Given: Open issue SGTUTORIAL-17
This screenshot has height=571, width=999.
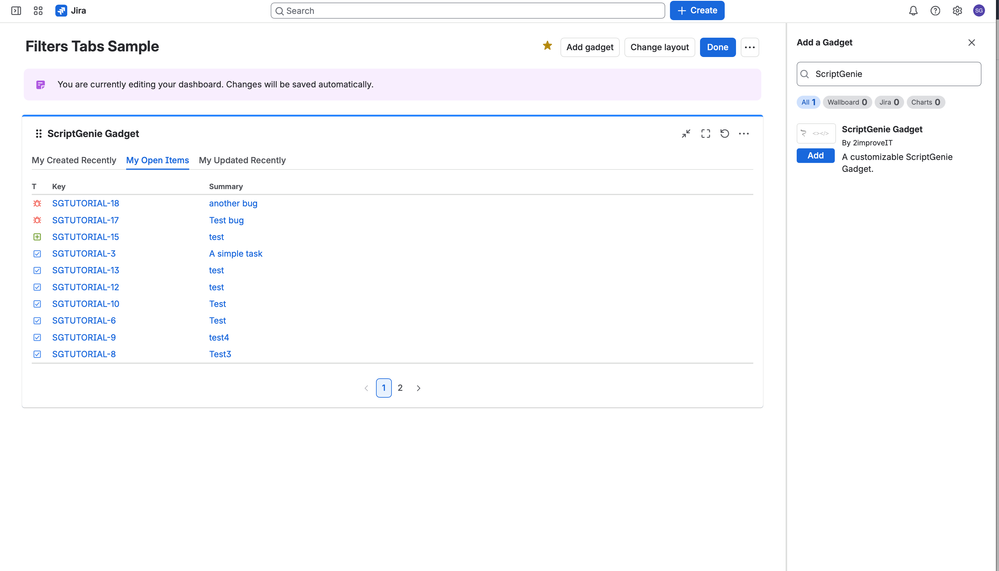Looking at the screenshot, I should (85, 220).
